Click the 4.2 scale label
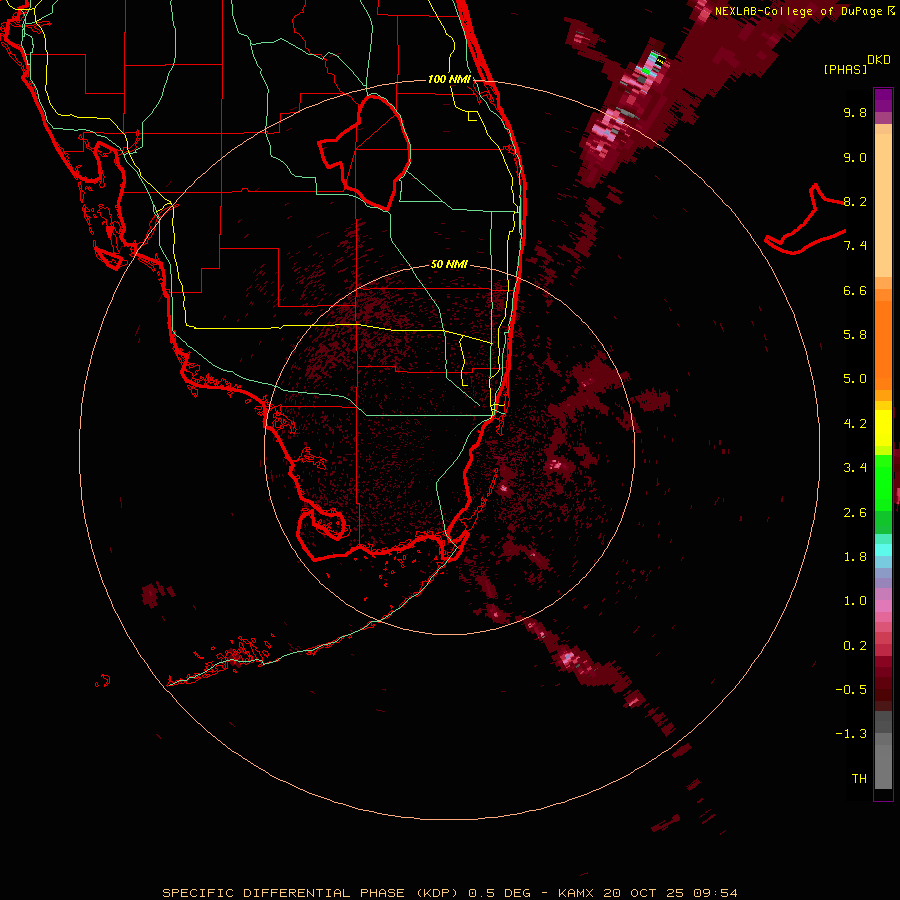Screen dimensions: 900x900 click(855, 424)
